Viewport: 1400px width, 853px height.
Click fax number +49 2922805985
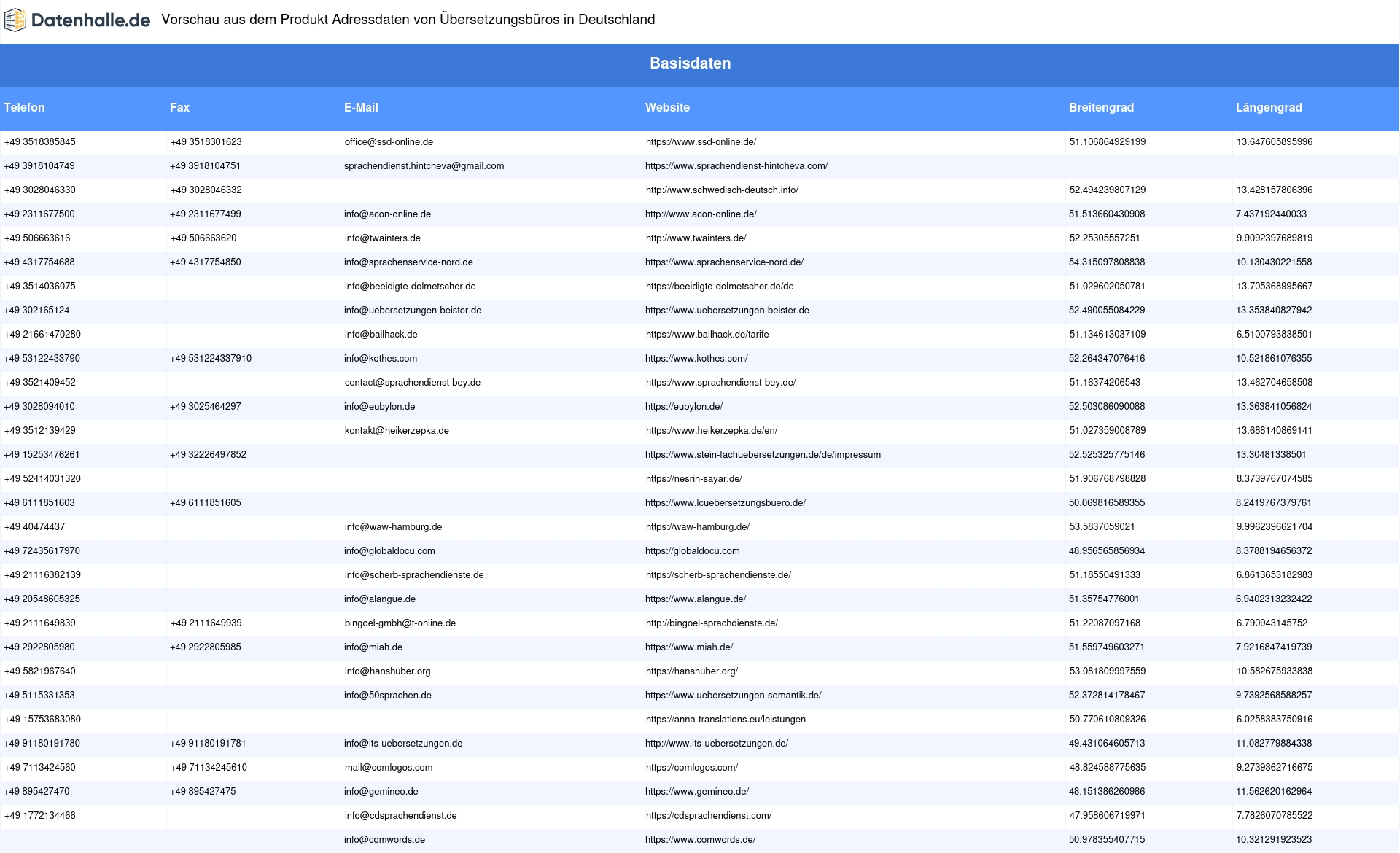click(205, 647)
